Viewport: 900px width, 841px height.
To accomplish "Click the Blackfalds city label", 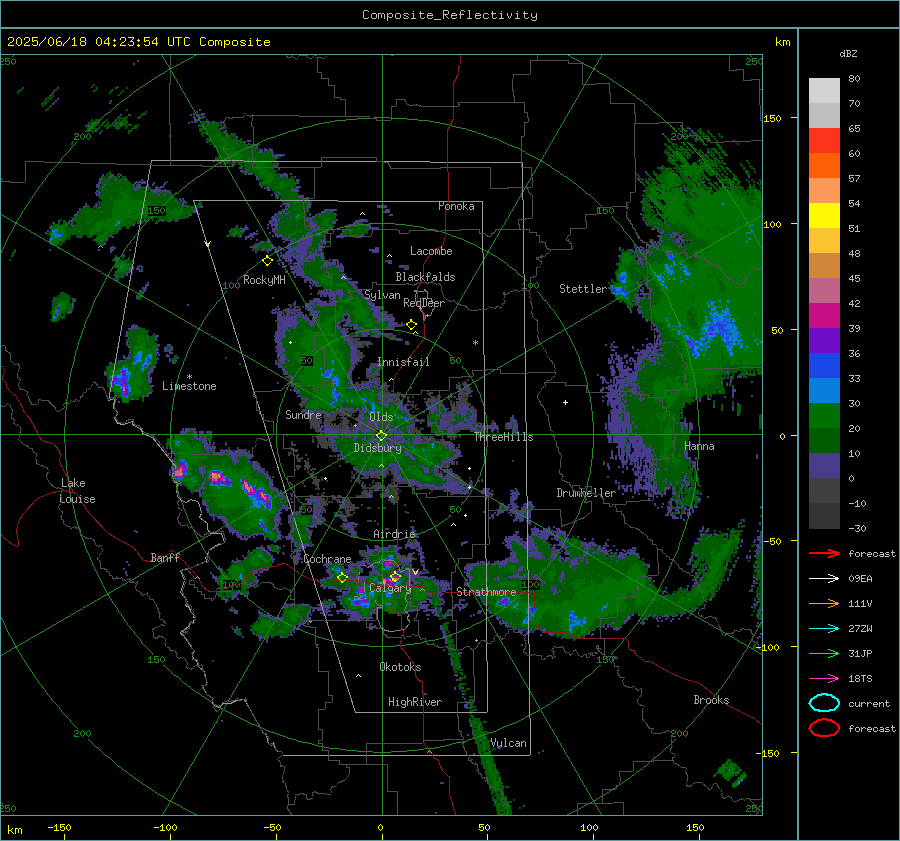I will 425,277.
